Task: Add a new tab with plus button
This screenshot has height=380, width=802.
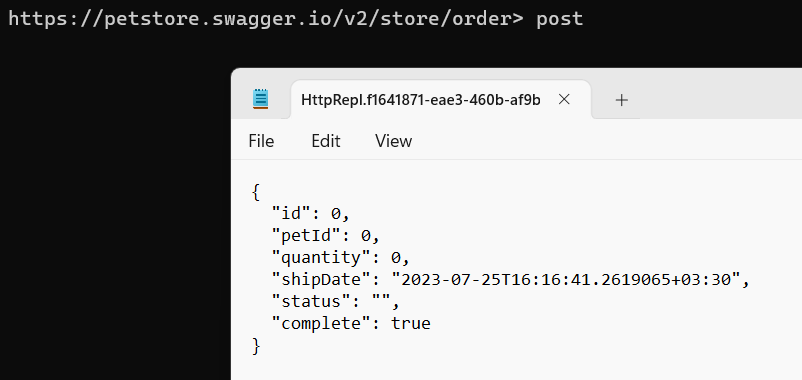Action: point(621,100)
